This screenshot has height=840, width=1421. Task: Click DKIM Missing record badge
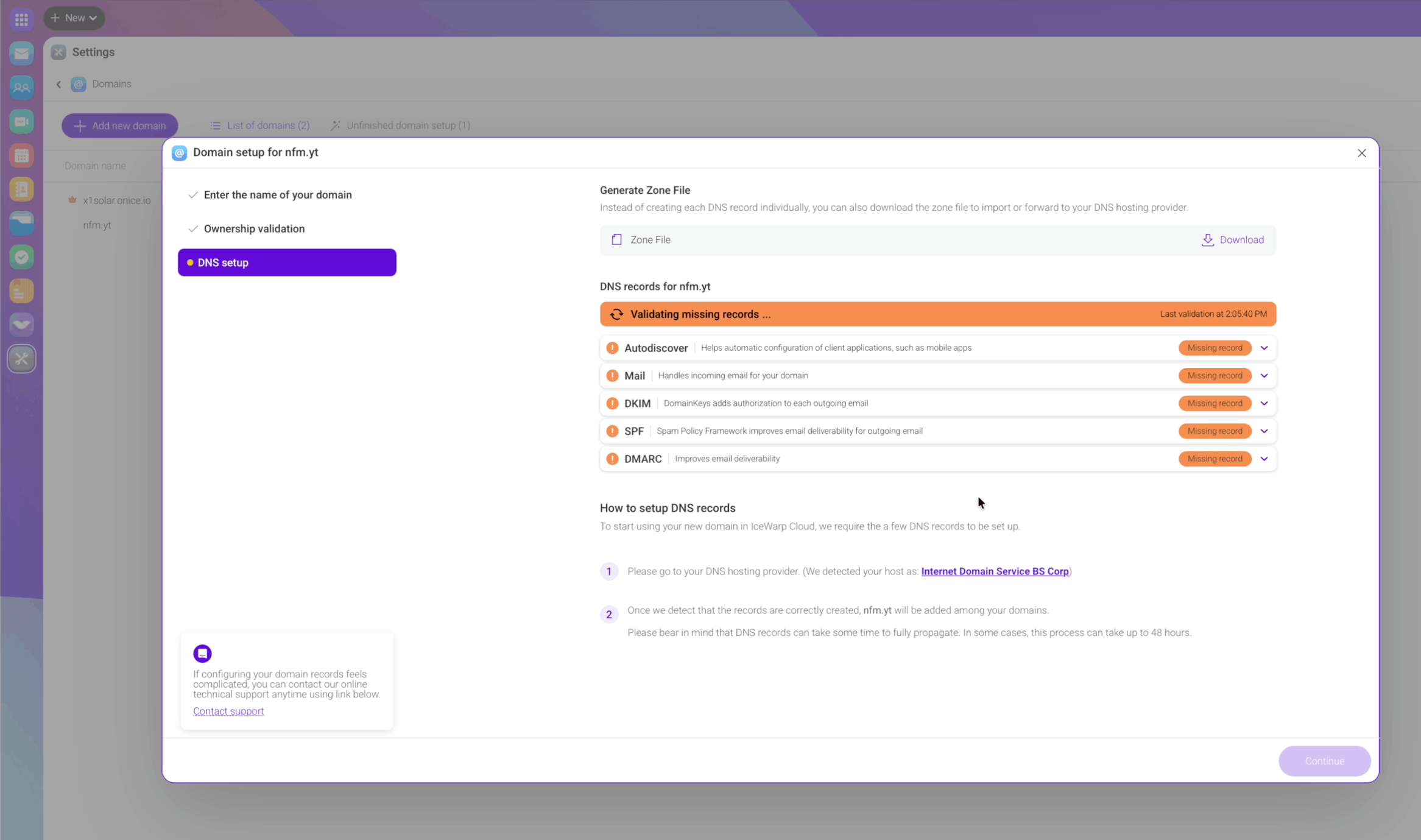(1215, 404)
